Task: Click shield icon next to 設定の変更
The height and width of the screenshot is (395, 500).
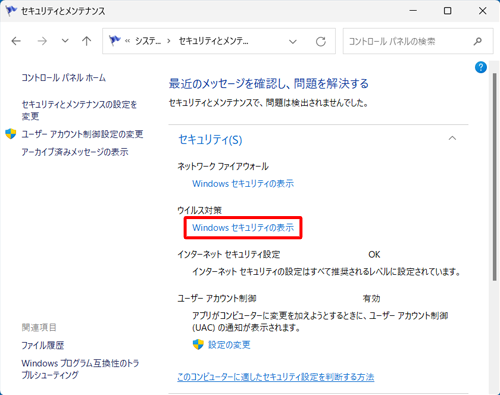Action: click(198, 344)
